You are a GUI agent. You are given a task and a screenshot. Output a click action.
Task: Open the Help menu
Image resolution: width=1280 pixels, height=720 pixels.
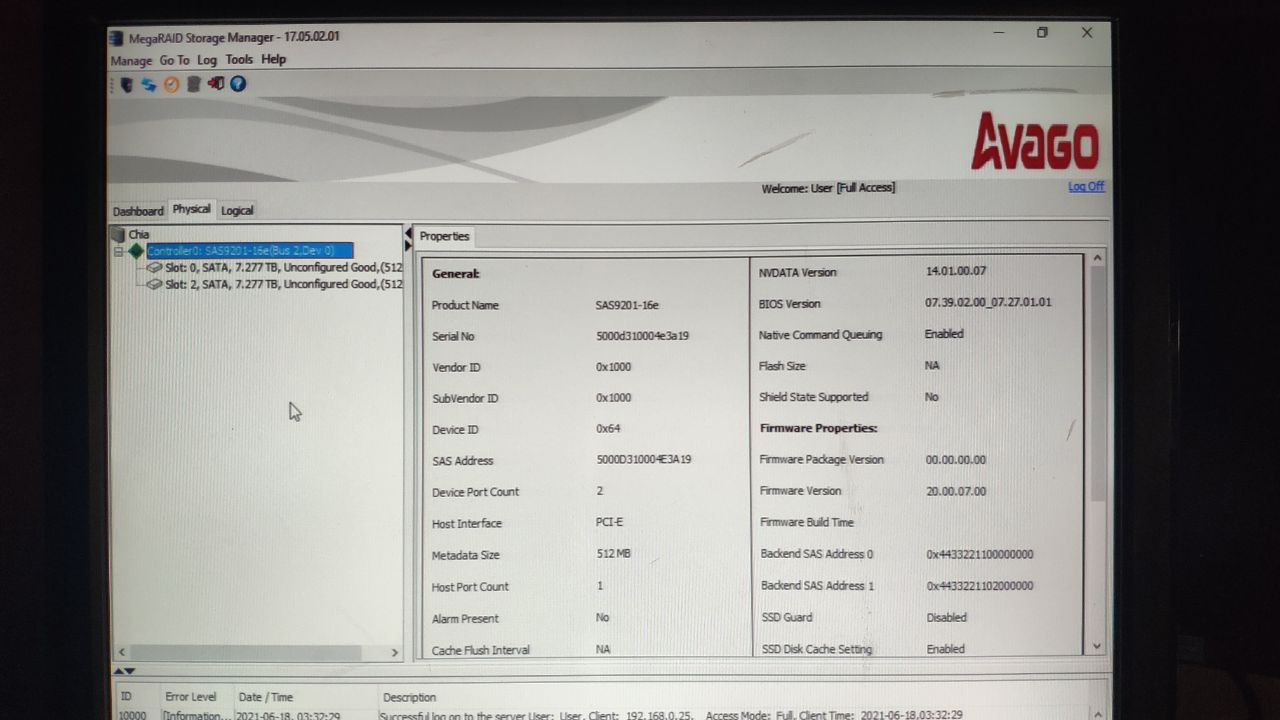(274, 59)
